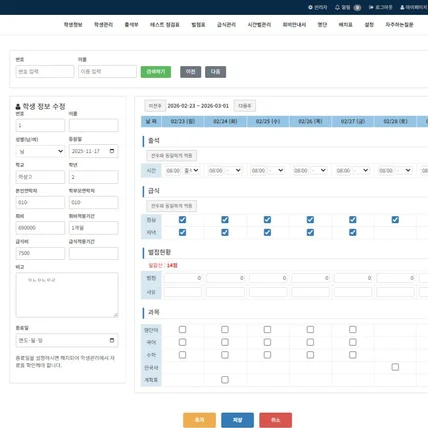Uncheck the 저녁 checkbox for 02/27

[x=353, y=232]
